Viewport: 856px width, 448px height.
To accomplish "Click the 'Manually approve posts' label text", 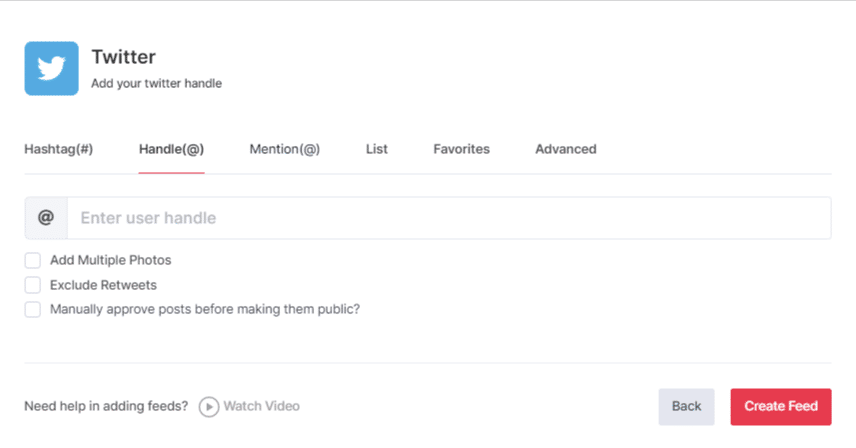I will point(204,310).
